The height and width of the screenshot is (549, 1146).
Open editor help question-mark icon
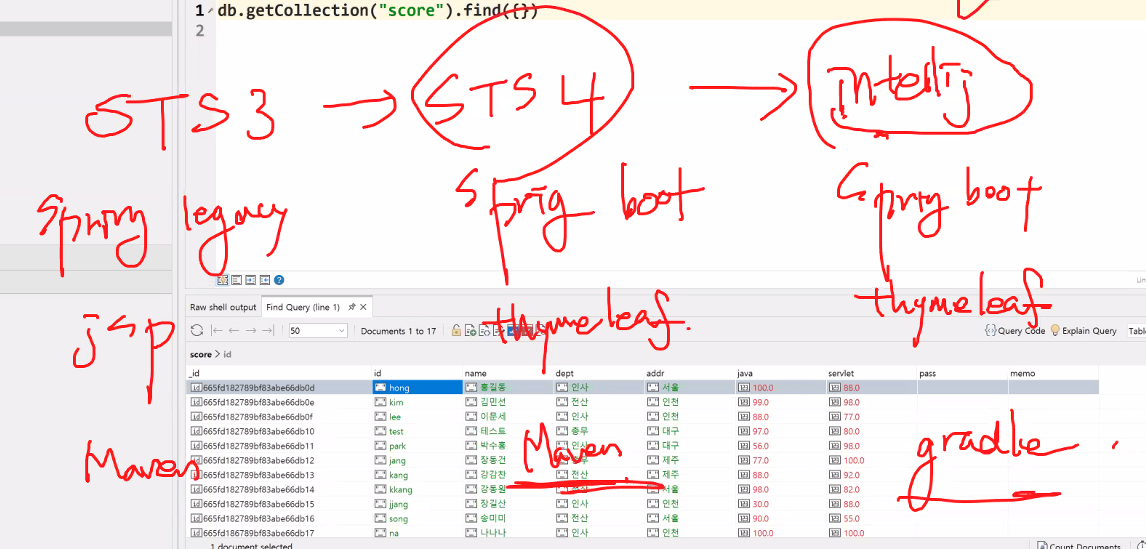point(279,280)
